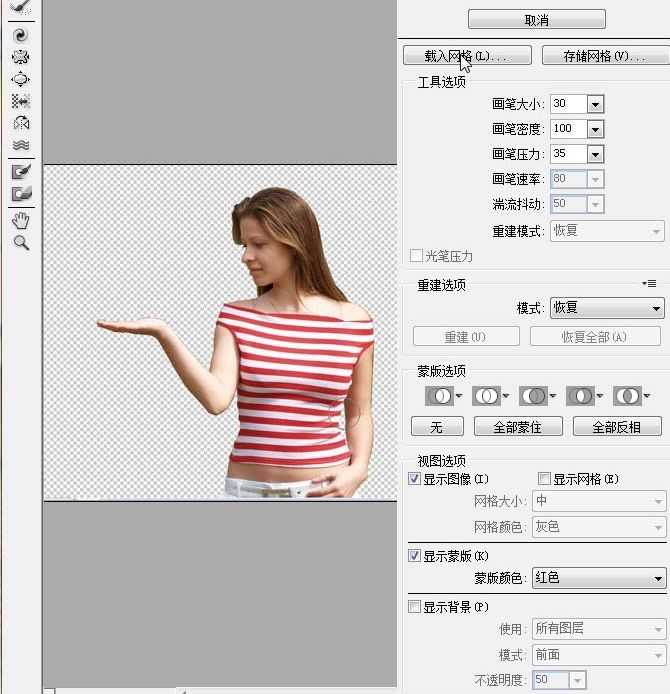The height and width of the screenshot is (694, 670).
Task: Select the Pucker tool
Action: (20, 57)
